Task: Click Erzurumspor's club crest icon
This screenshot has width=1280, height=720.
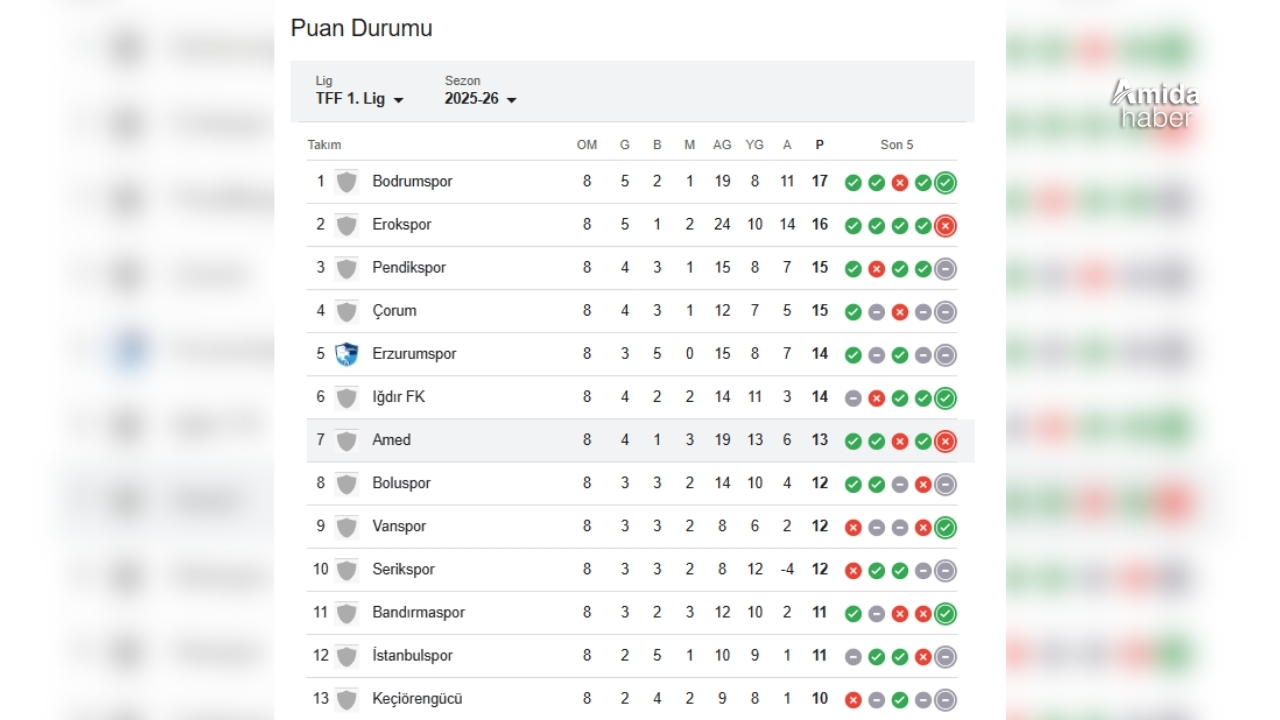Action: [346, 354]
